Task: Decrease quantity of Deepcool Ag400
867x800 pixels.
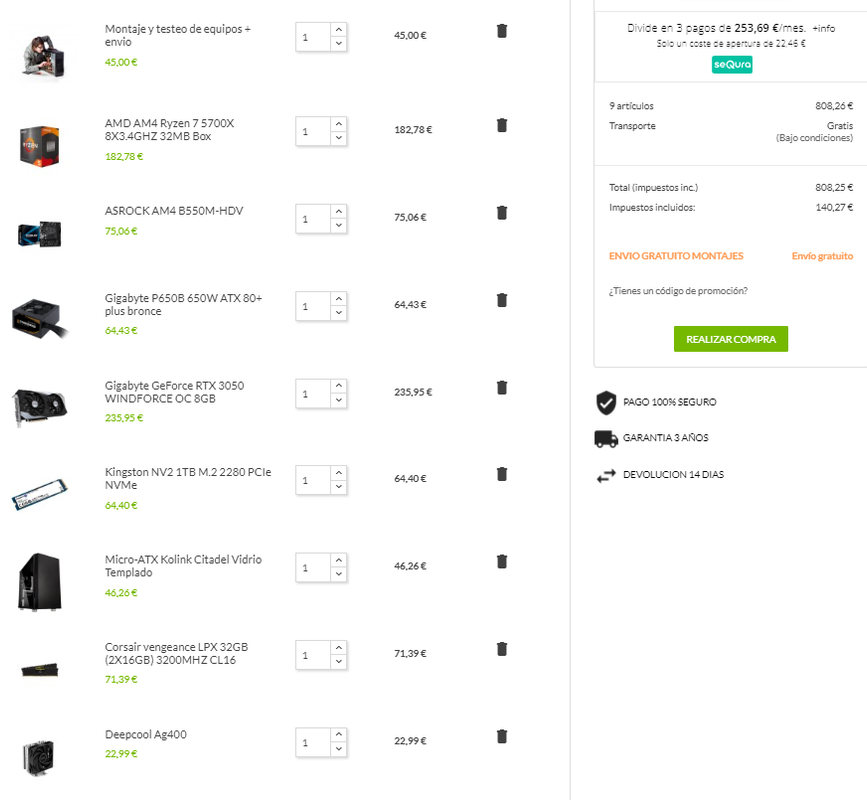Action: pos(338,749)
